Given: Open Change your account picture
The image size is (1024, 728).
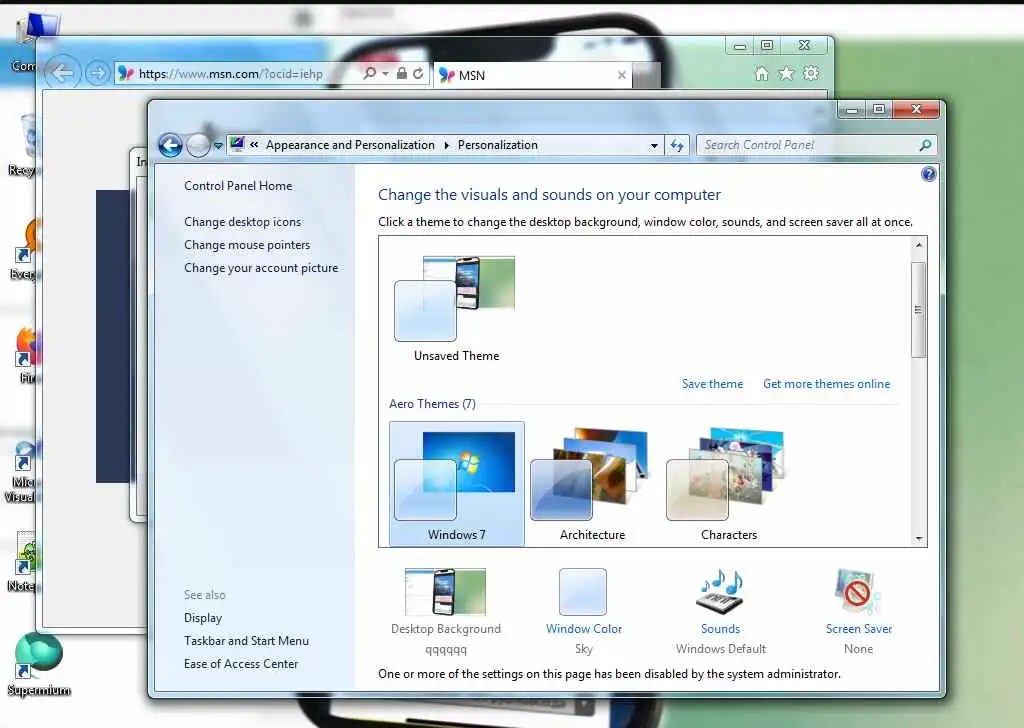Looking at the screenshot, I should 261,268.
